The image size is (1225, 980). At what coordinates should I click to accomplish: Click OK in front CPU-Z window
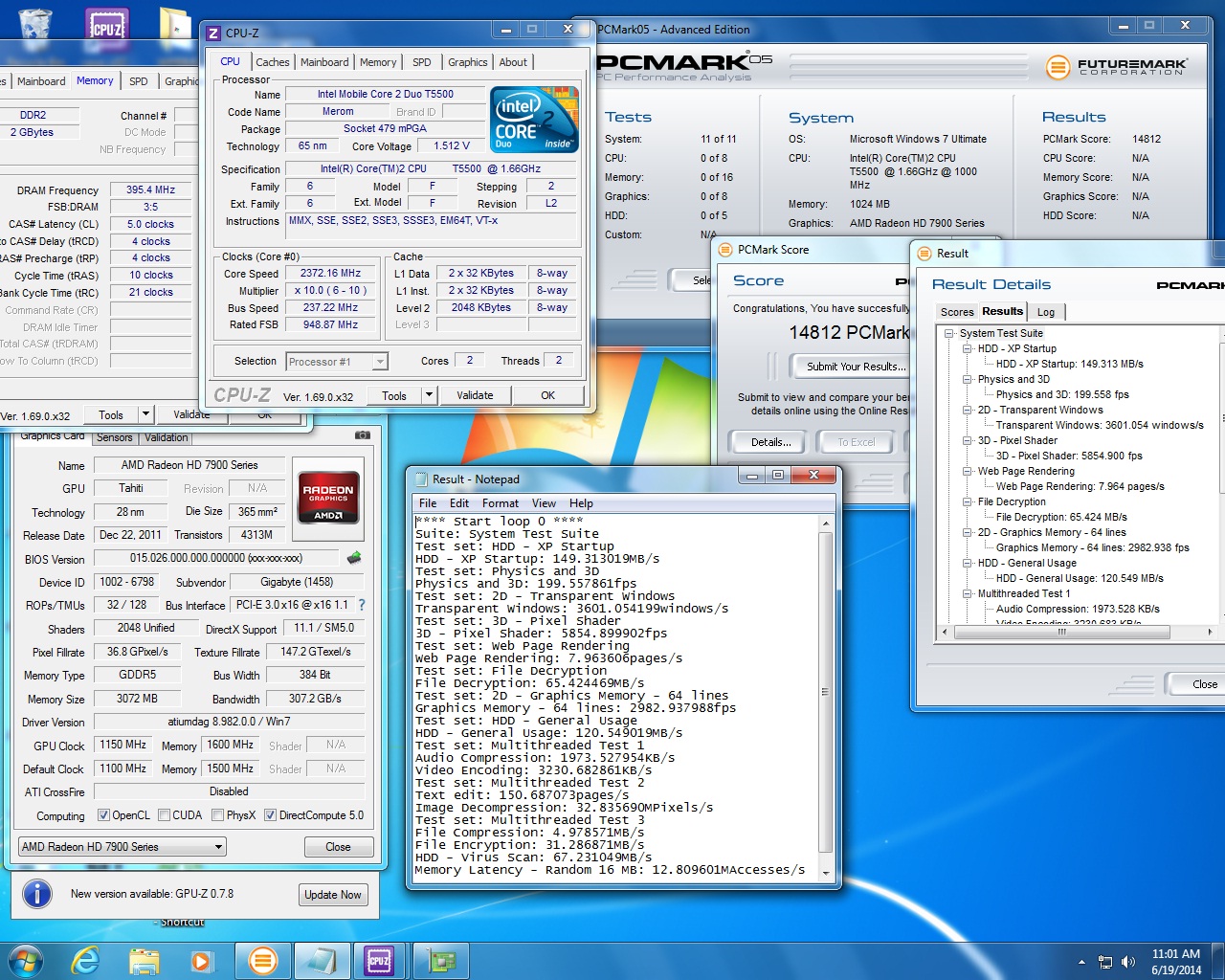point(547,395)
